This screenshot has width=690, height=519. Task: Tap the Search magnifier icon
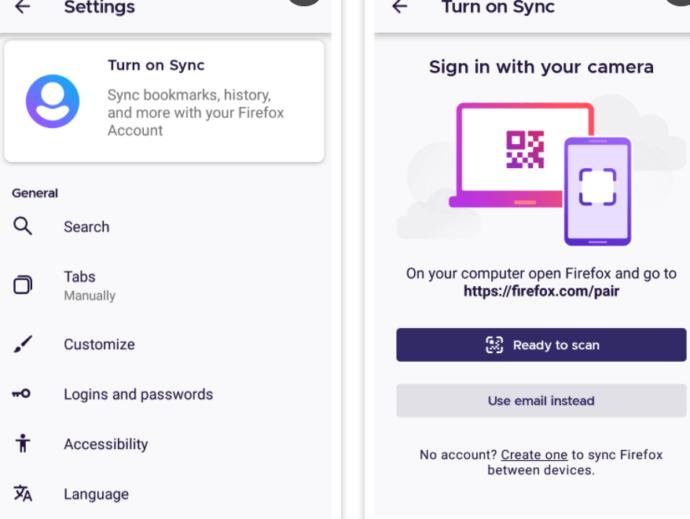tap(22, 226)
